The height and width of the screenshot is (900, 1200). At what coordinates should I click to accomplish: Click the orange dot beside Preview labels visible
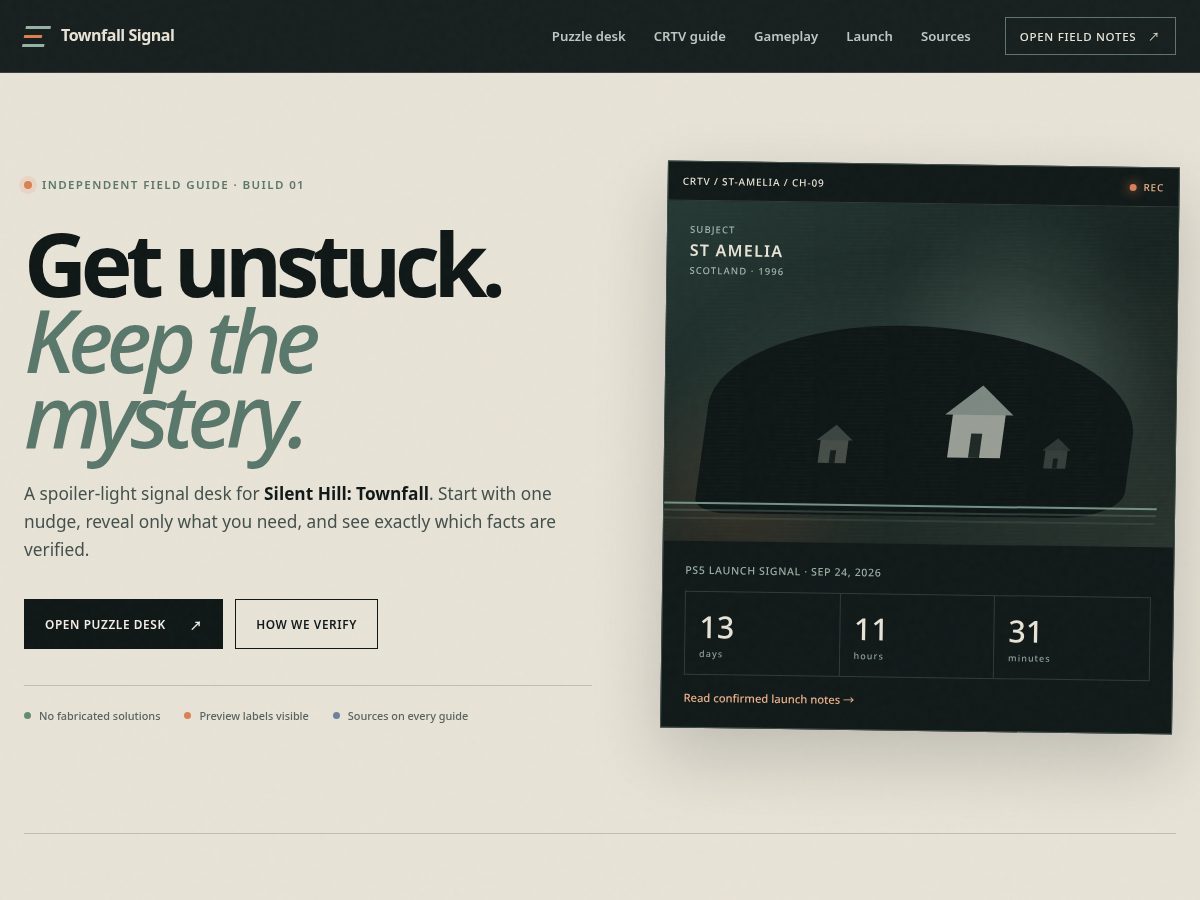[187, 716]
